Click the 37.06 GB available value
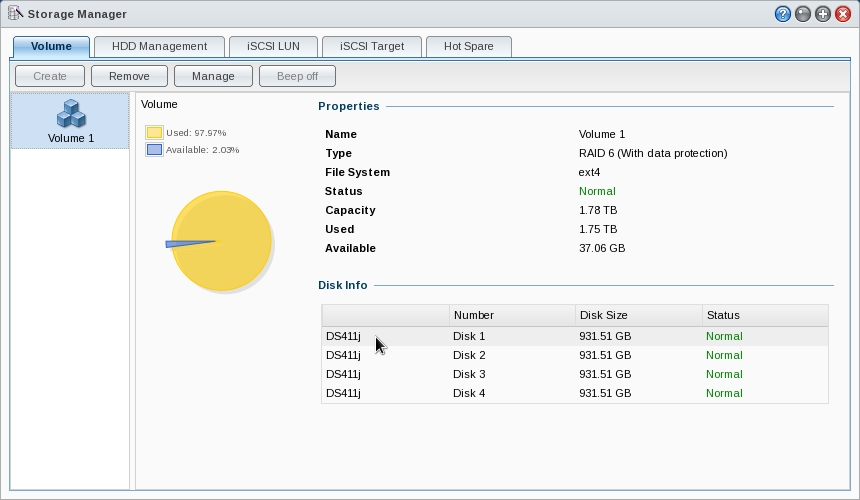860x500 pixels. tap(602, 248)
